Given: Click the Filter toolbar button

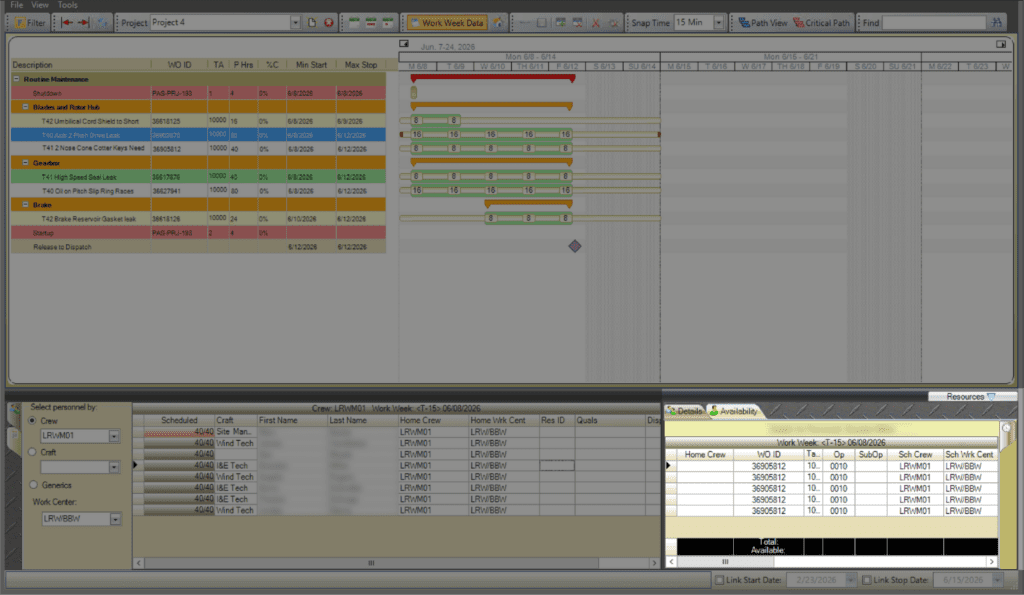Looking at the screenshot, I should pos(30,22).
